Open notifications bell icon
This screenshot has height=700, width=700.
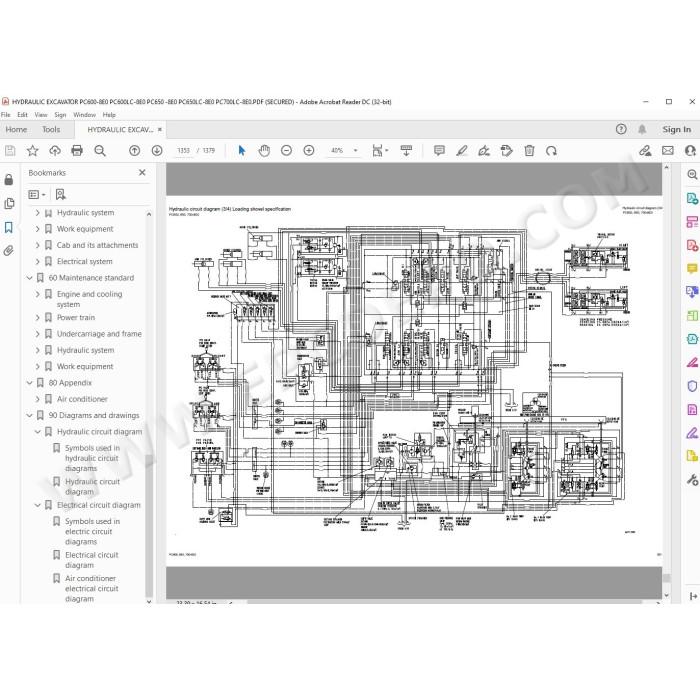[642, 129]
